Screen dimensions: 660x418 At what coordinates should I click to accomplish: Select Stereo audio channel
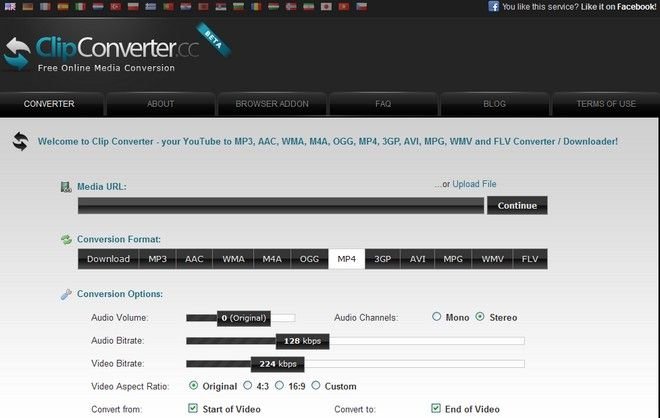point(480,317)
